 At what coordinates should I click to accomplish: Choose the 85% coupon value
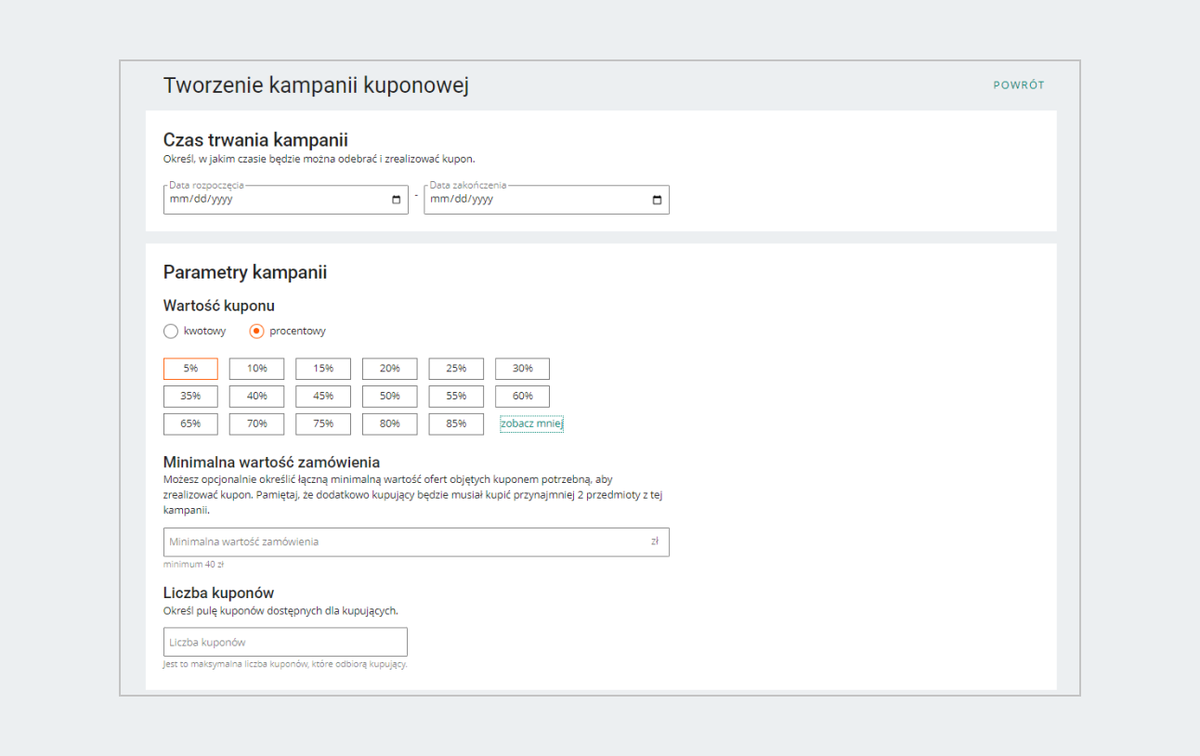point(456,424)
